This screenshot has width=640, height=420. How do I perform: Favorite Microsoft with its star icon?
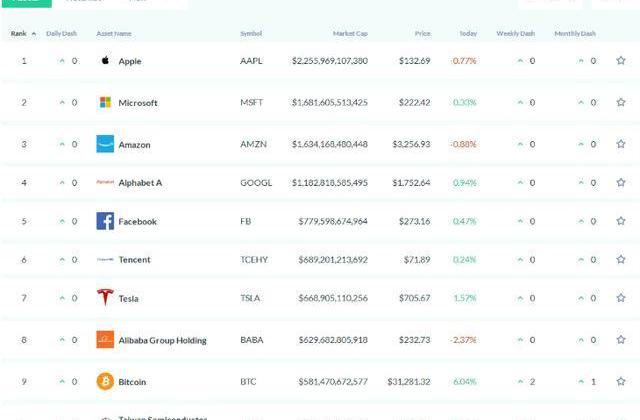click(x=620, y=102)
